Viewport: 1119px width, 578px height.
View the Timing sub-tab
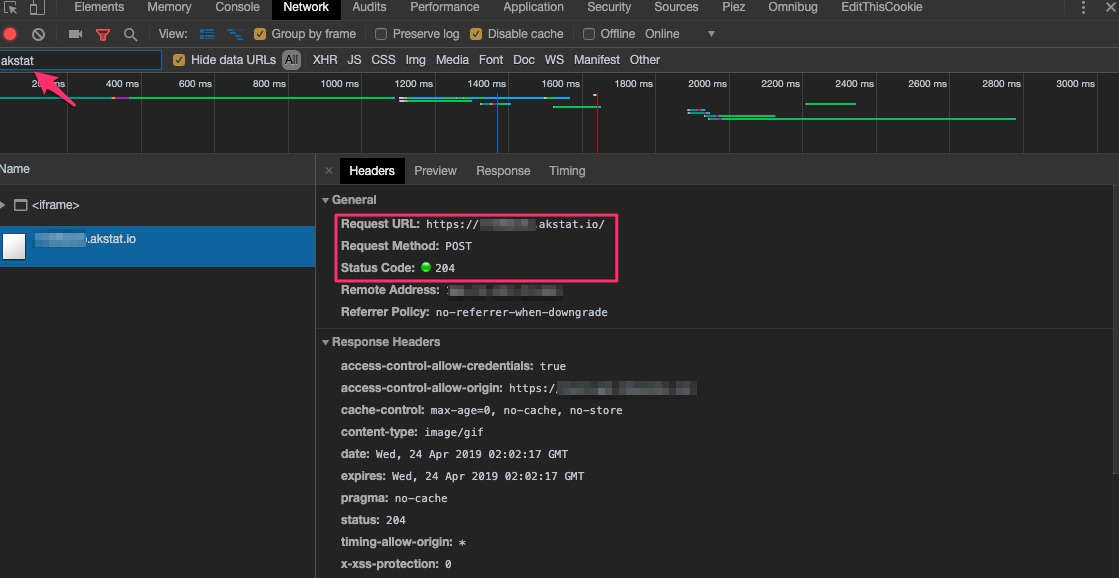567,171
